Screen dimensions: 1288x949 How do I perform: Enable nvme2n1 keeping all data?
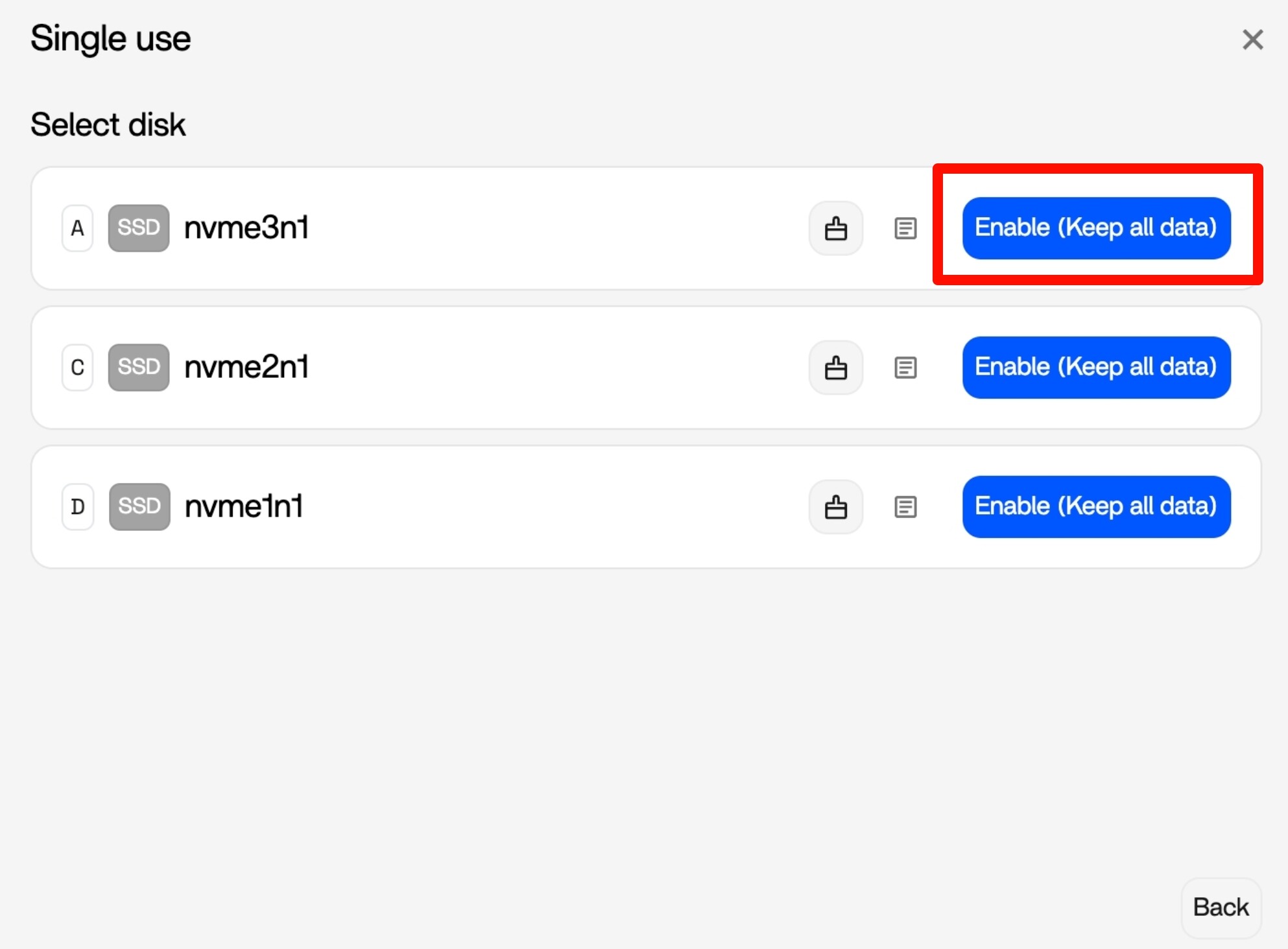[x=1096, y=368]
